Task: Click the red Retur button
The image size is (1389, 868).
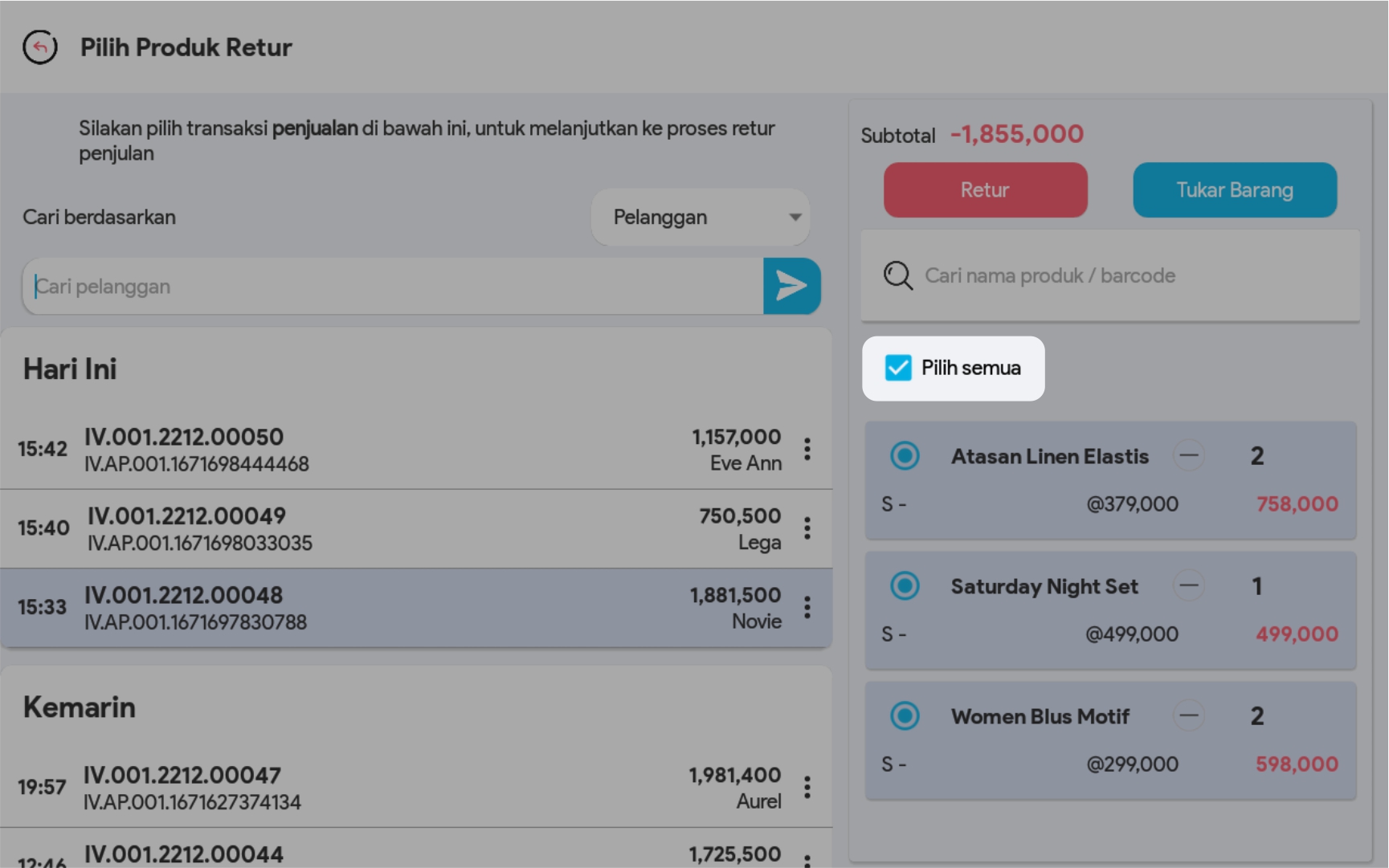Action: point(985,190)
